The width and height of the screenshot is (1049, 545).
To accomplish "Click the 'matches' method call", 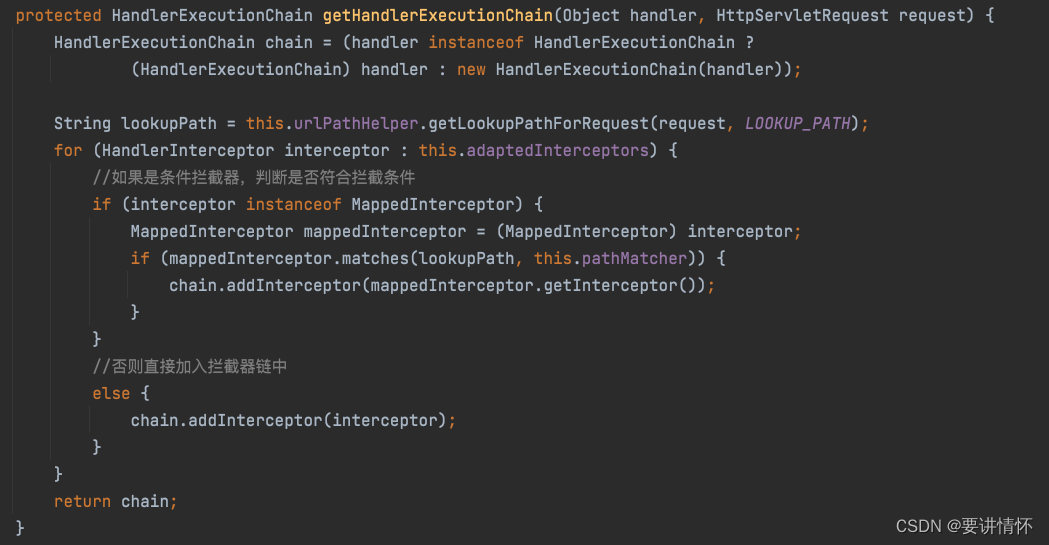I will 375,259.
